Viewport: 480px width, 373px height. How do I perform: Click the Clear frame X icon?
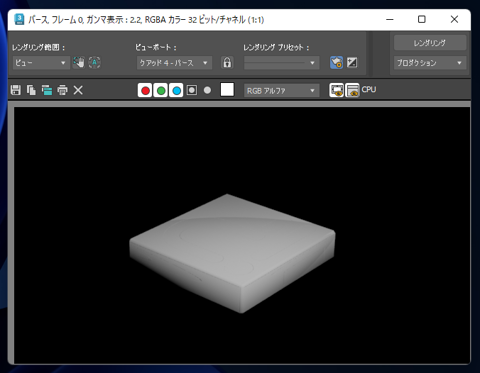pos(78,90)
